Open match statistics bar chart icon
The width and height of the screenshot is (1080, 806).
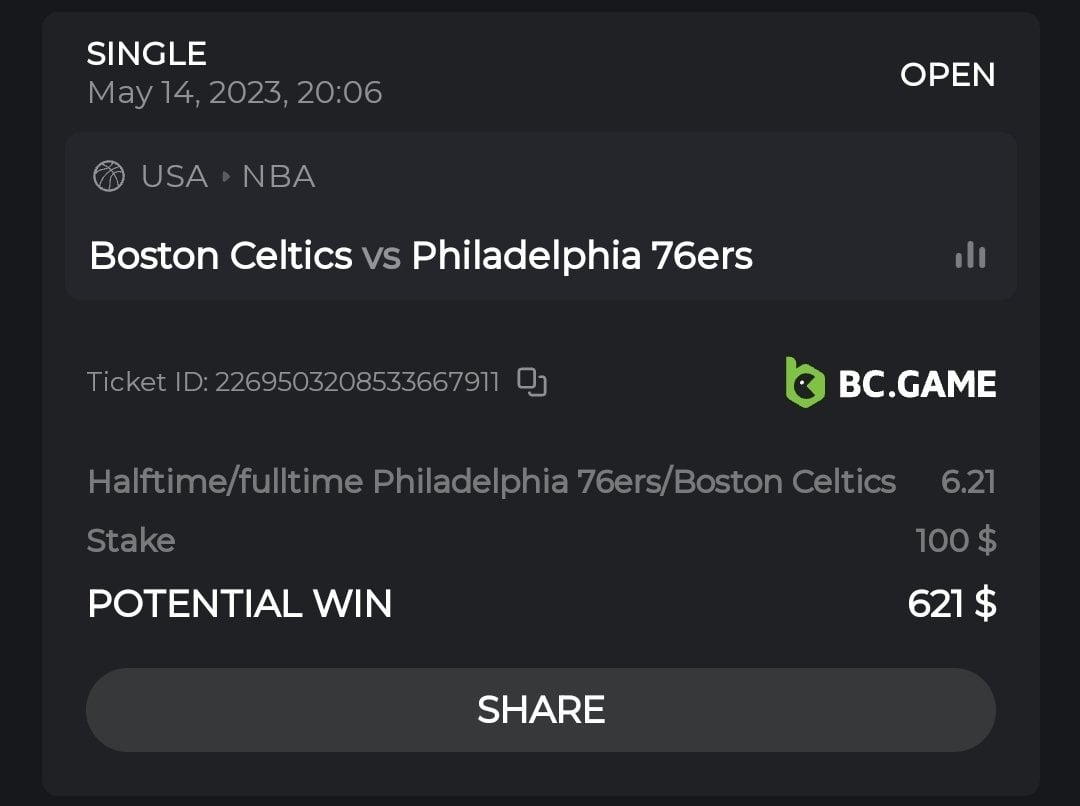[x=970, y=256]
